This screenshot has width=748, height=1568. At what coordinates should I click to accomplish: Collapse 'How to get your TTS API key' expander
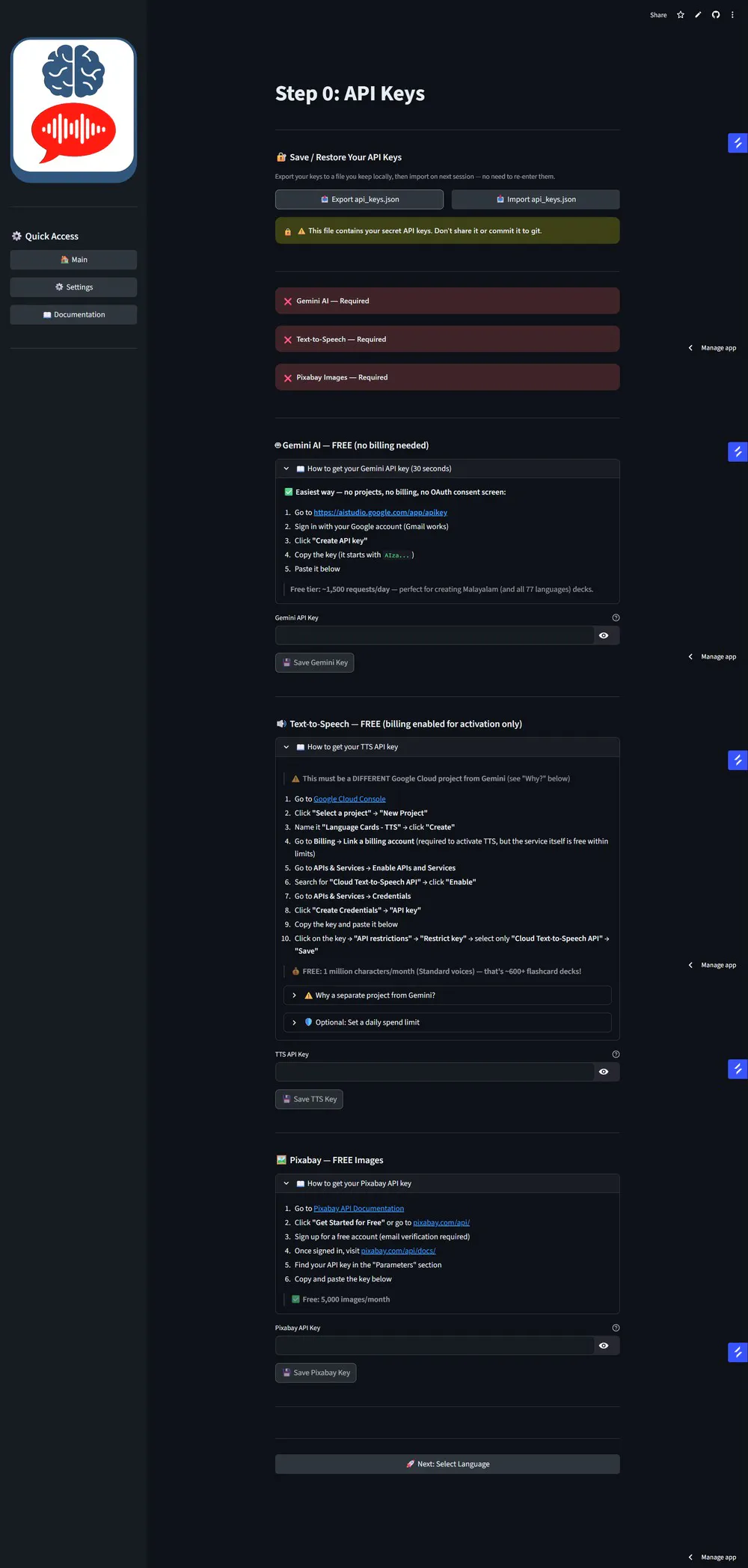447,747
